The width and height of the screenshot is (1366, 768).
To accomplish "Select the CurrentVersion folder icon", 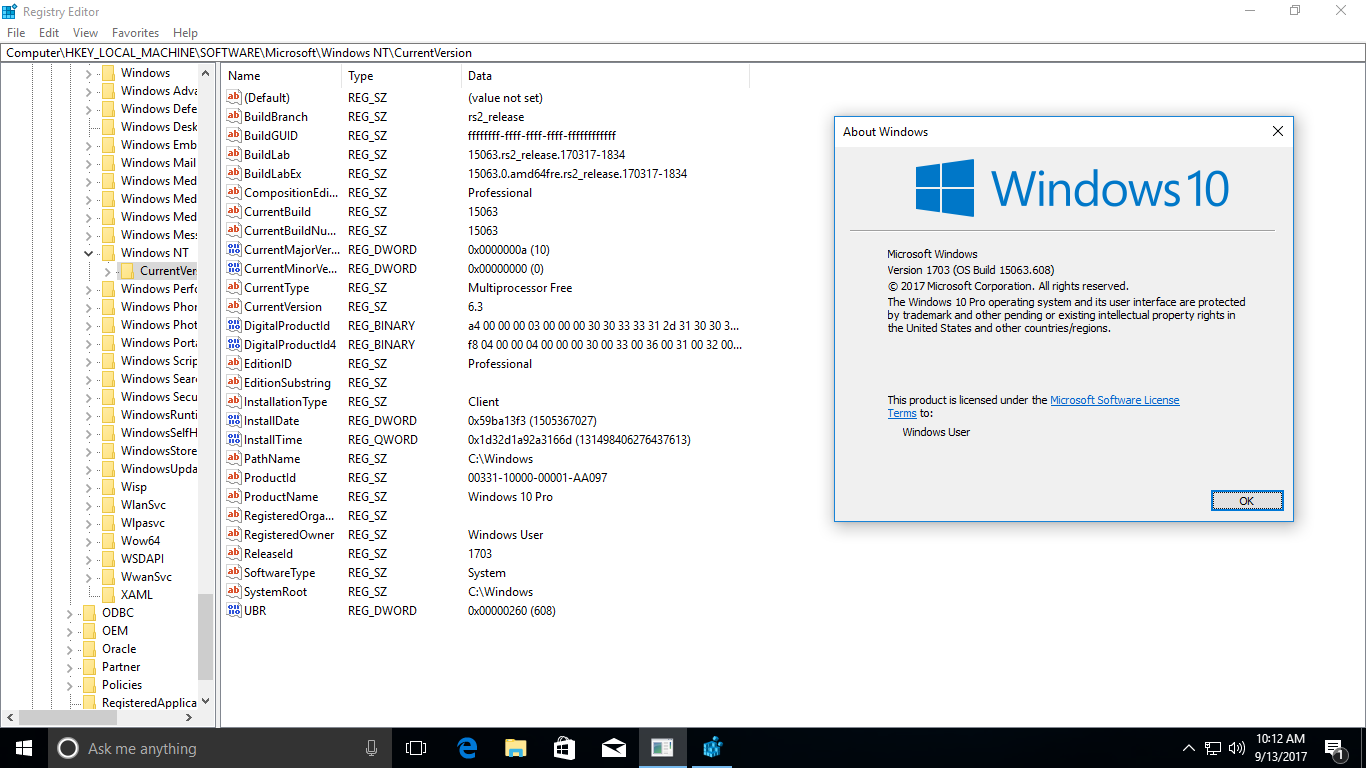I will [127, 271].
